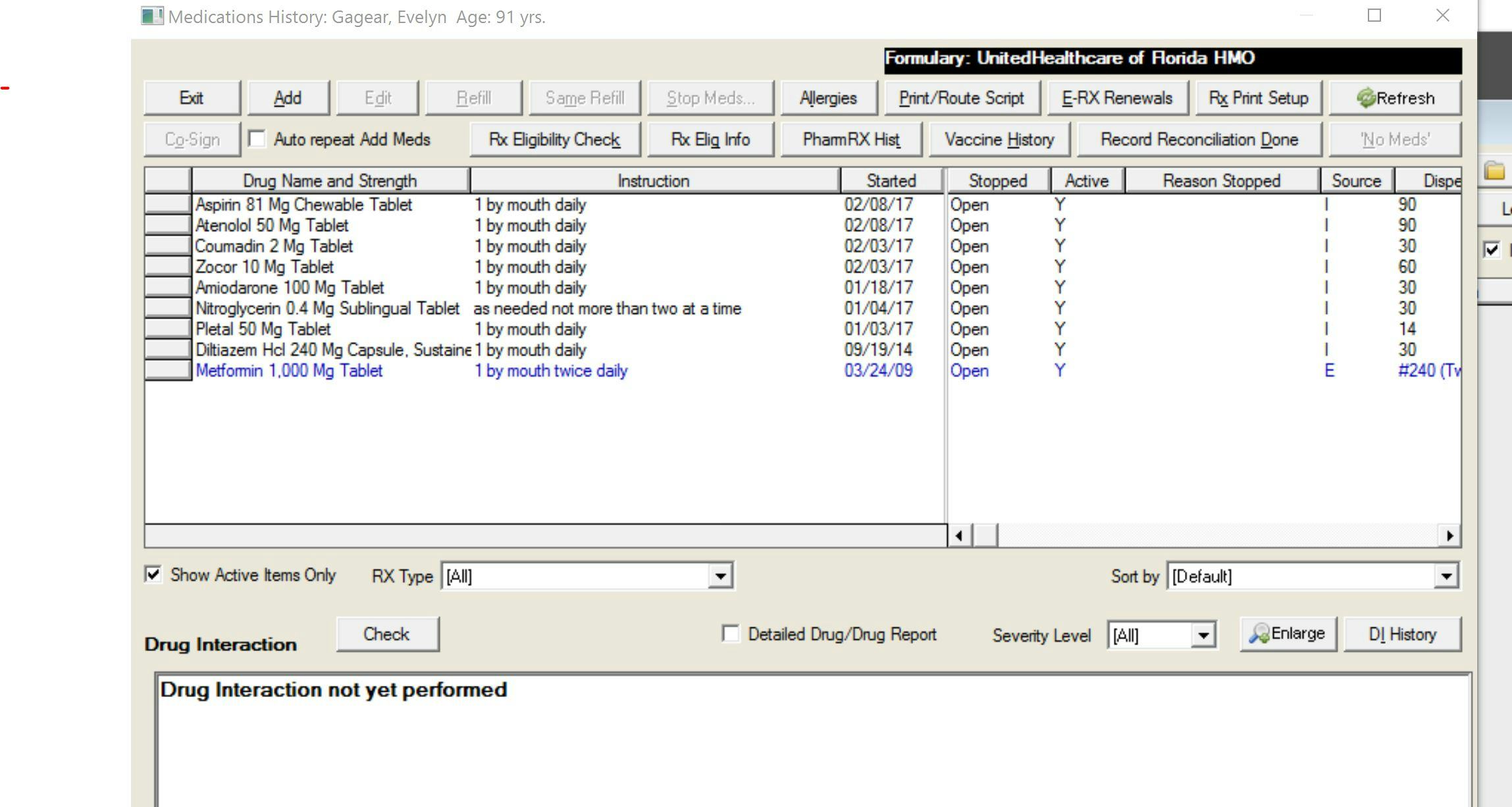This screenshot has height=807, width=1512.
Task: Click Record Reconciliation Done
Action: (x=1199, y=139)
